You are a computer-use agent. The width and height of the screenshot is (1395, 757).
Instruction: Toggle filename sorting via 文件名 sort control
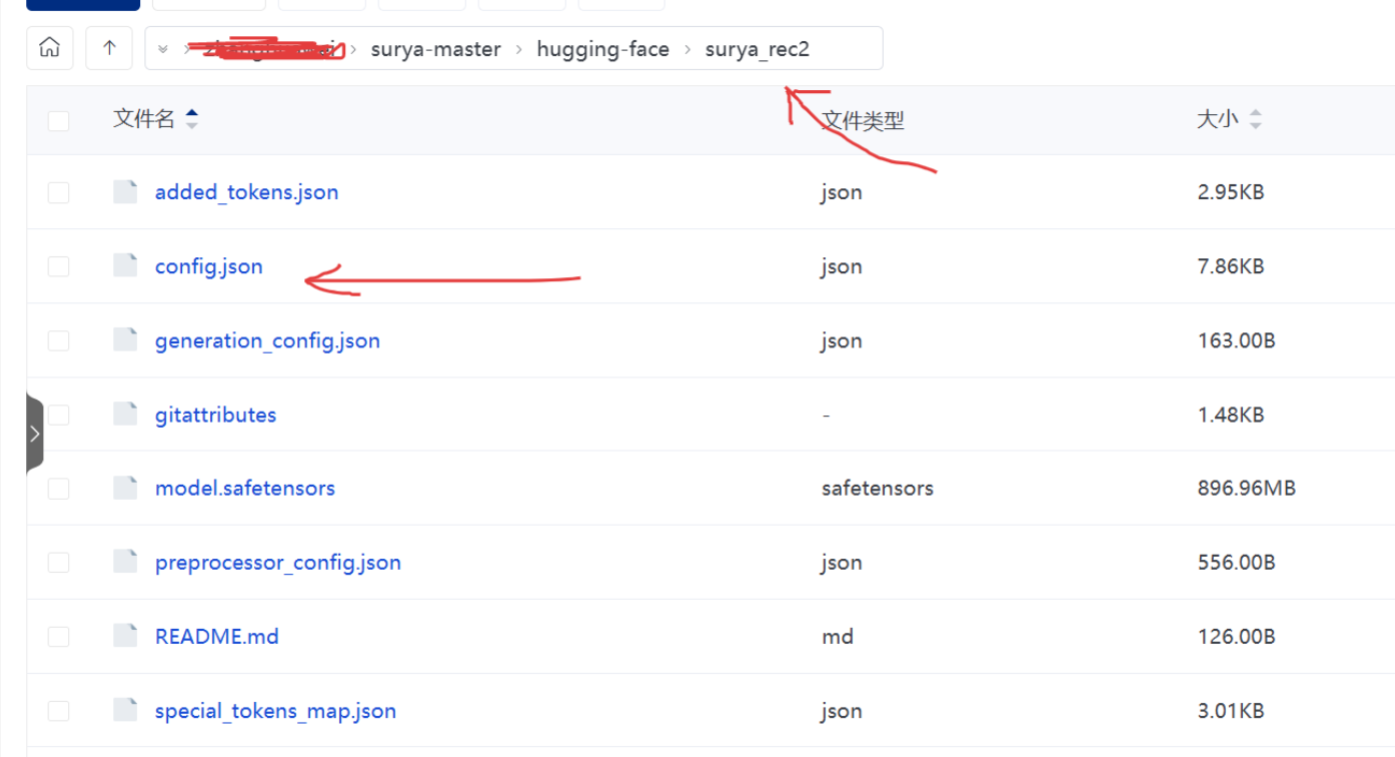click(191, 119)
